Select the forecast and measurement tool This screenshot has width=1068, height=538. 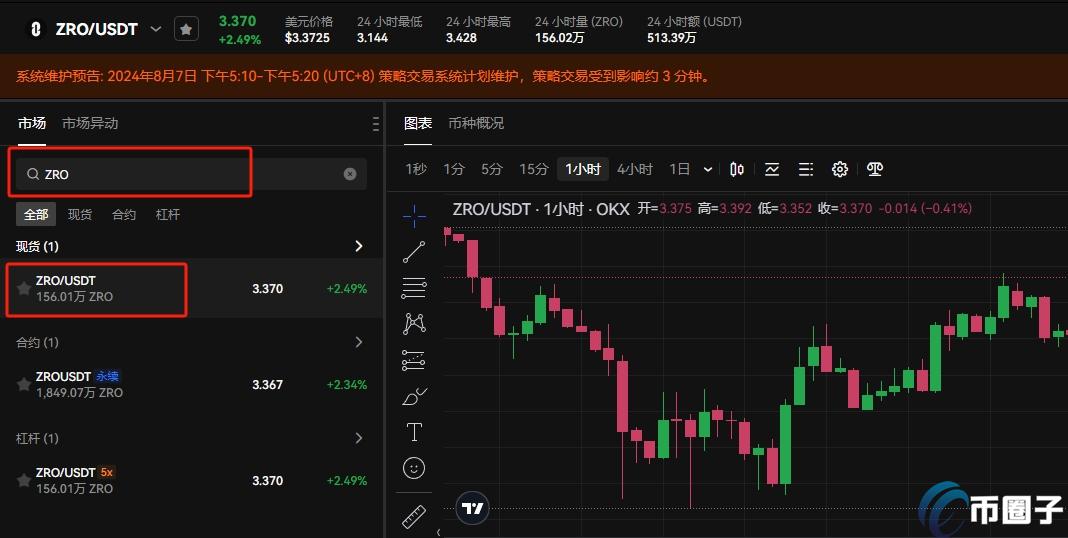tap(414, 360)
